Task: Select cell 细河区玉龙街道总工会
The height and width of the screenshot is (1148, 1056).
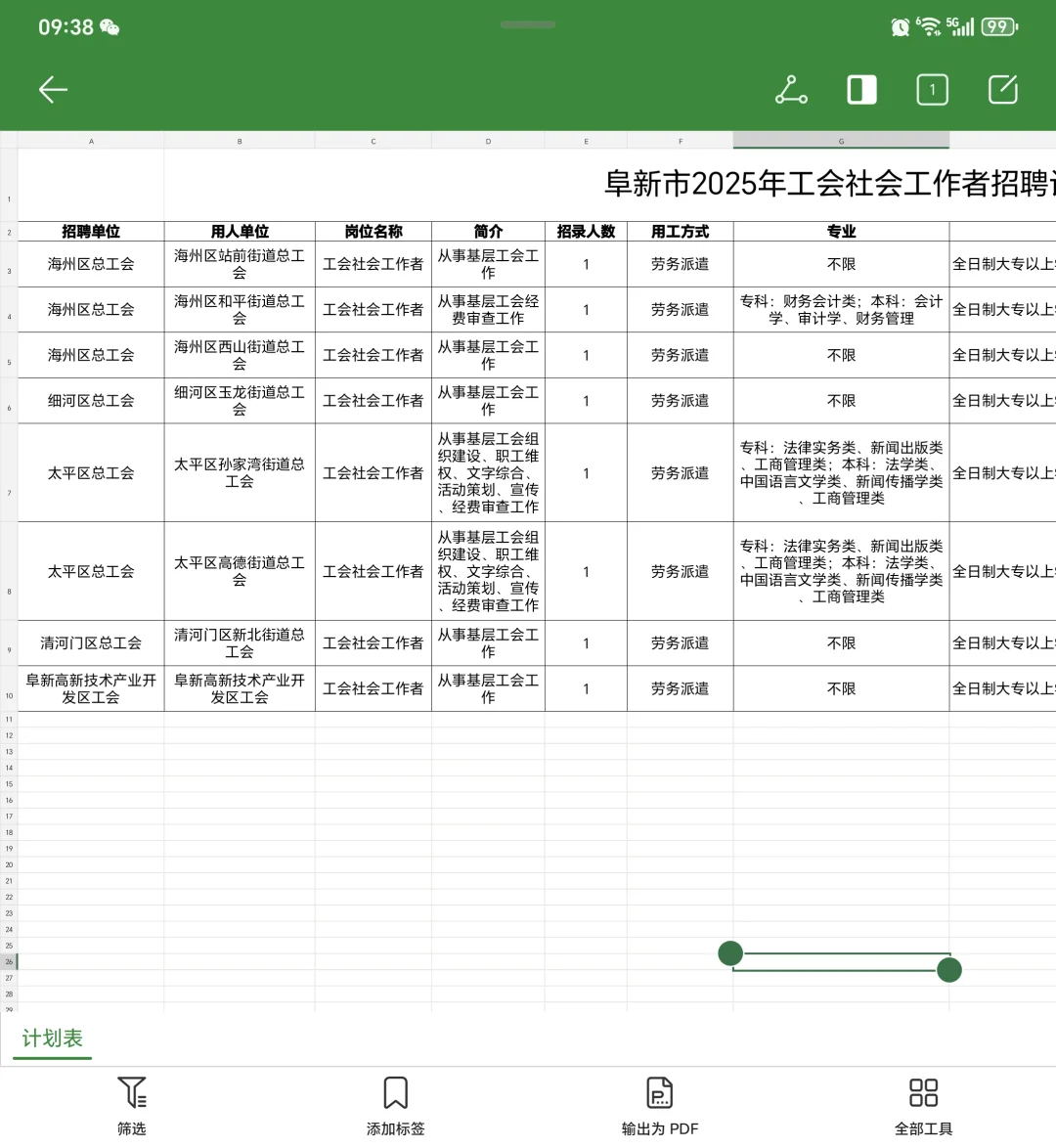Action: point(240,401)
